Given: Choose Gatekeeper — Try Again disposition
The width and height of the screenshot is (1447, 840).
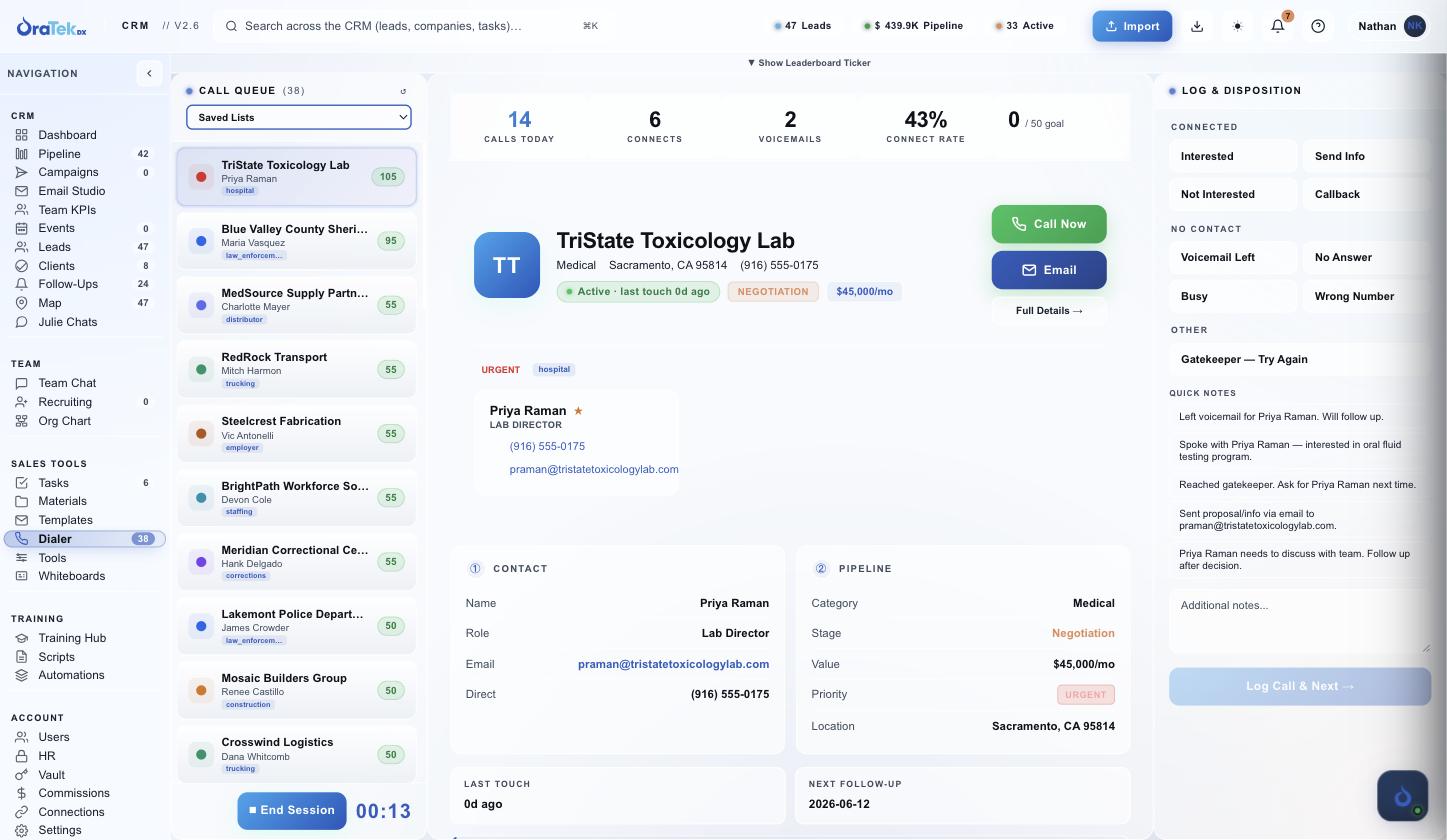Looking at the screenshot, I should (1300, 359).
